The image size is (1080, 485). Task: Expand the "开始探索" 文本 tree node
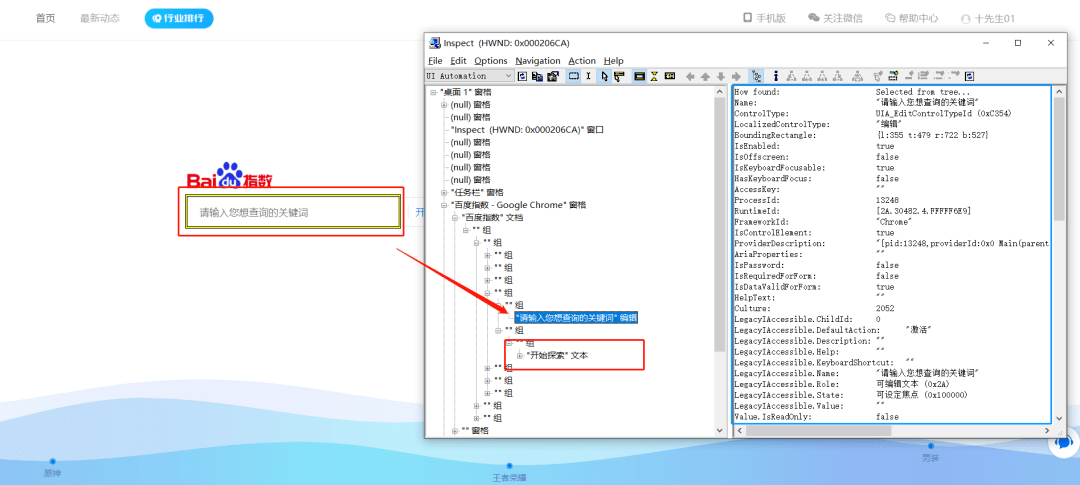520,356
